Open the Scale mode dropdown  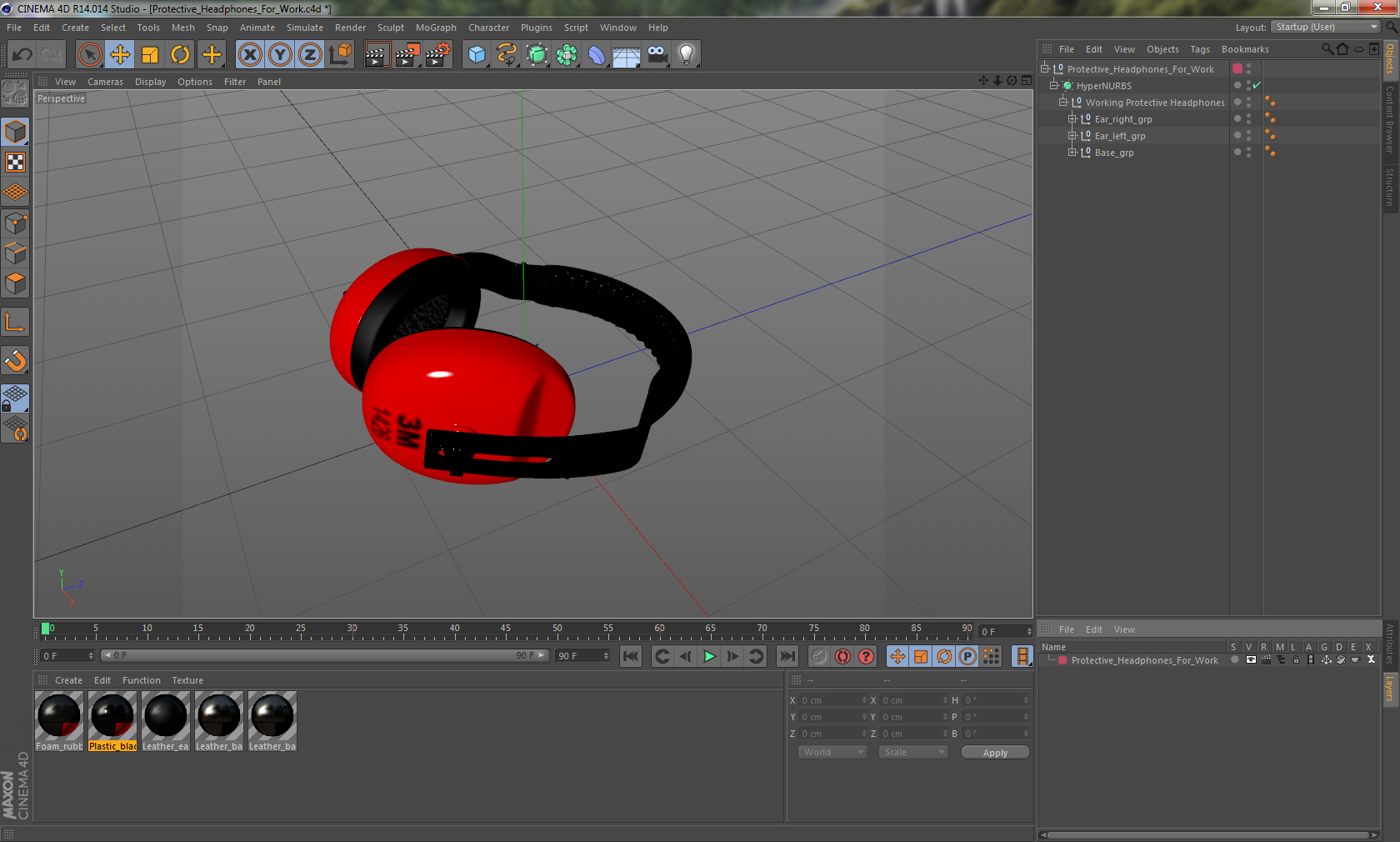tap(913, 752)
